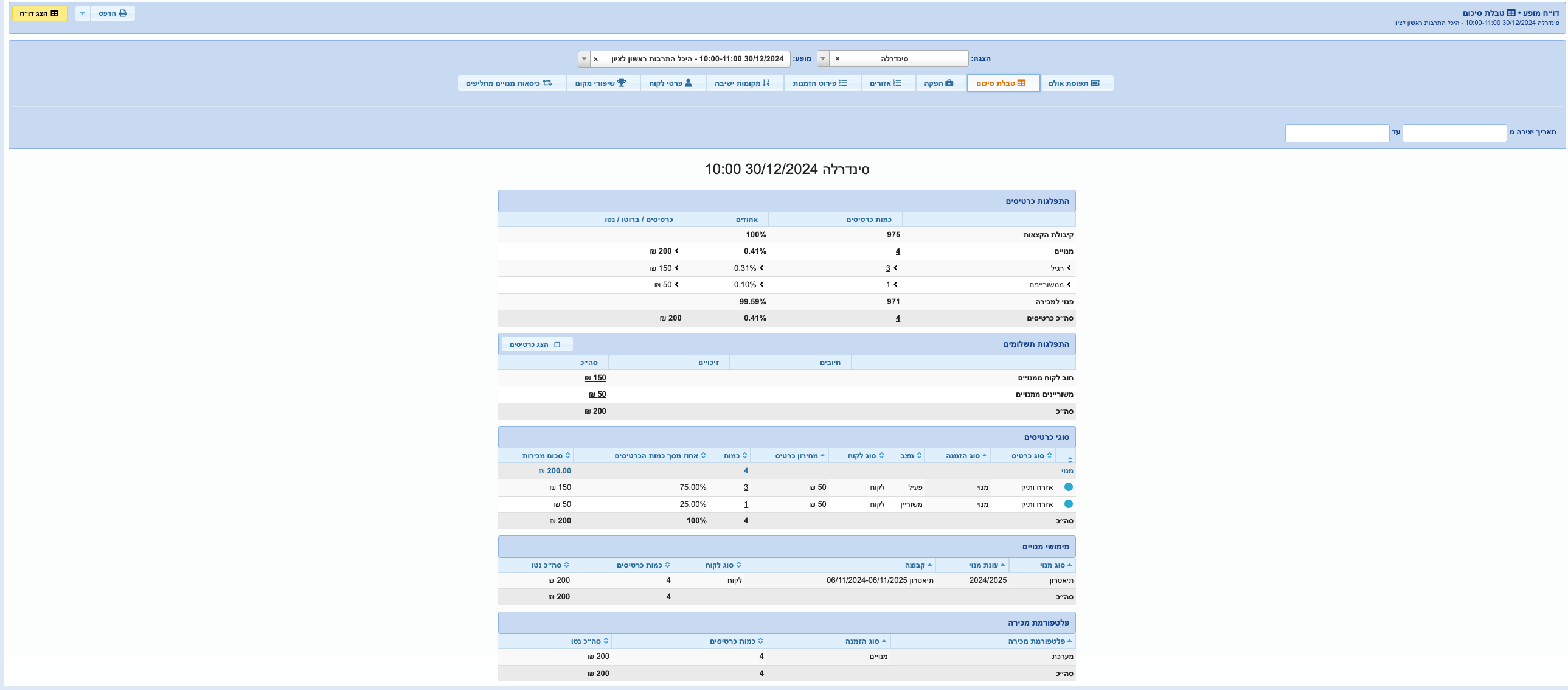Open ticket count link 4 in תיאטרון row
Viewport: 1568px width, 690px height.
[668, 581]
